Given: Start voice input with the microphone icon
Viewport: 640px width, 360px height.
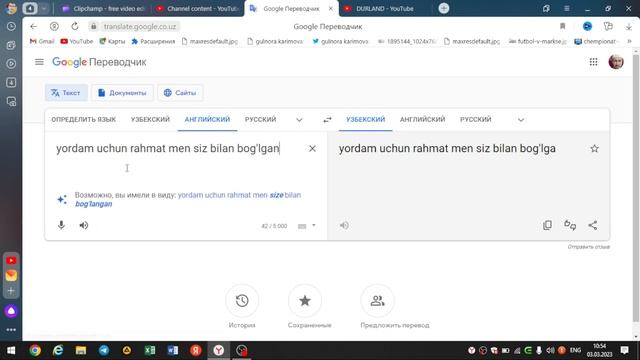Looking at the screenshot, I should [61, 225].
